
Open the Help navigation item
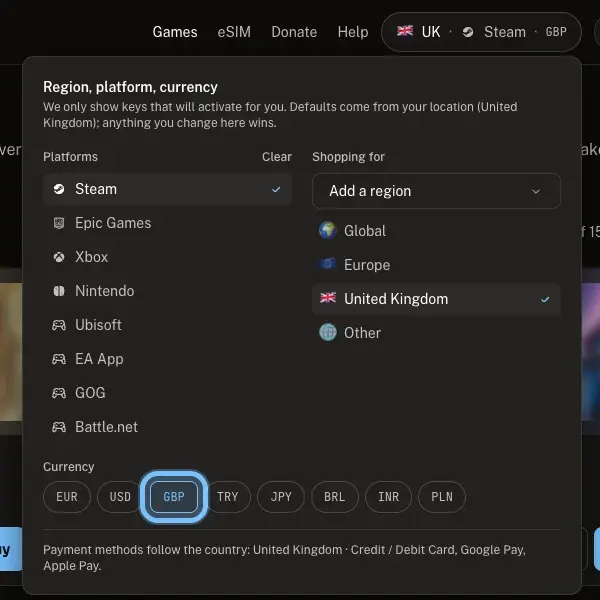point(353,32)
